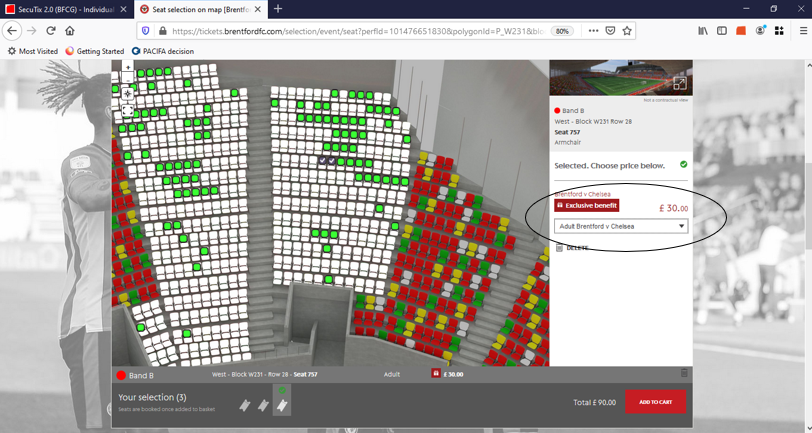The height and width of the screenshot is (433, 812).
Task: Remove seat using trash icon in Band B bar
Action: coord(684,373)
